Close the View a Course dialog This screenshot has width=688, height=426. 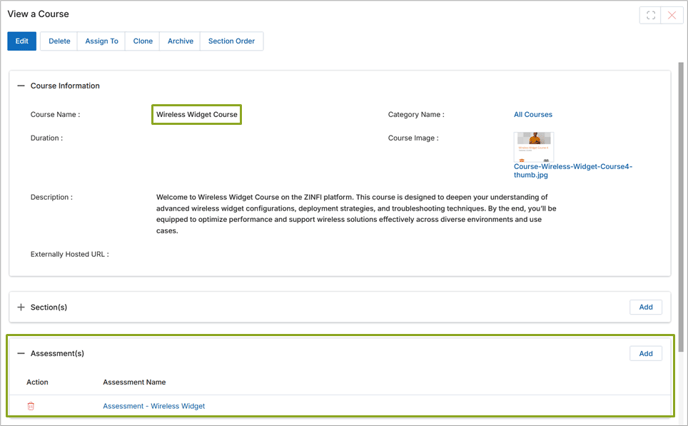[x=674, y=15]
